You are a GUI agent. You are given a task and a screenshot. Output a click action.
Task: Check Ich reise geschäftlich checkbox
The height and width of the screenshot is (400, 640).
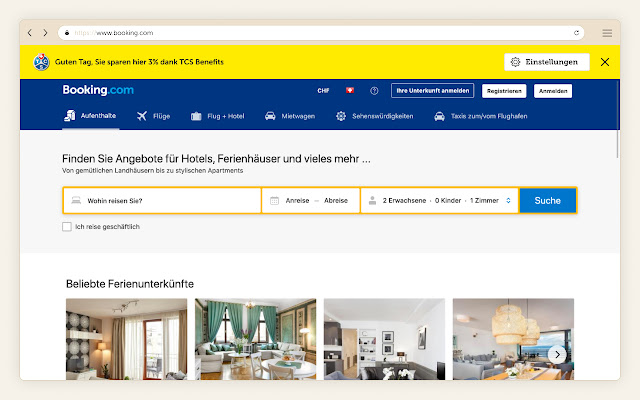click(67, 227)
